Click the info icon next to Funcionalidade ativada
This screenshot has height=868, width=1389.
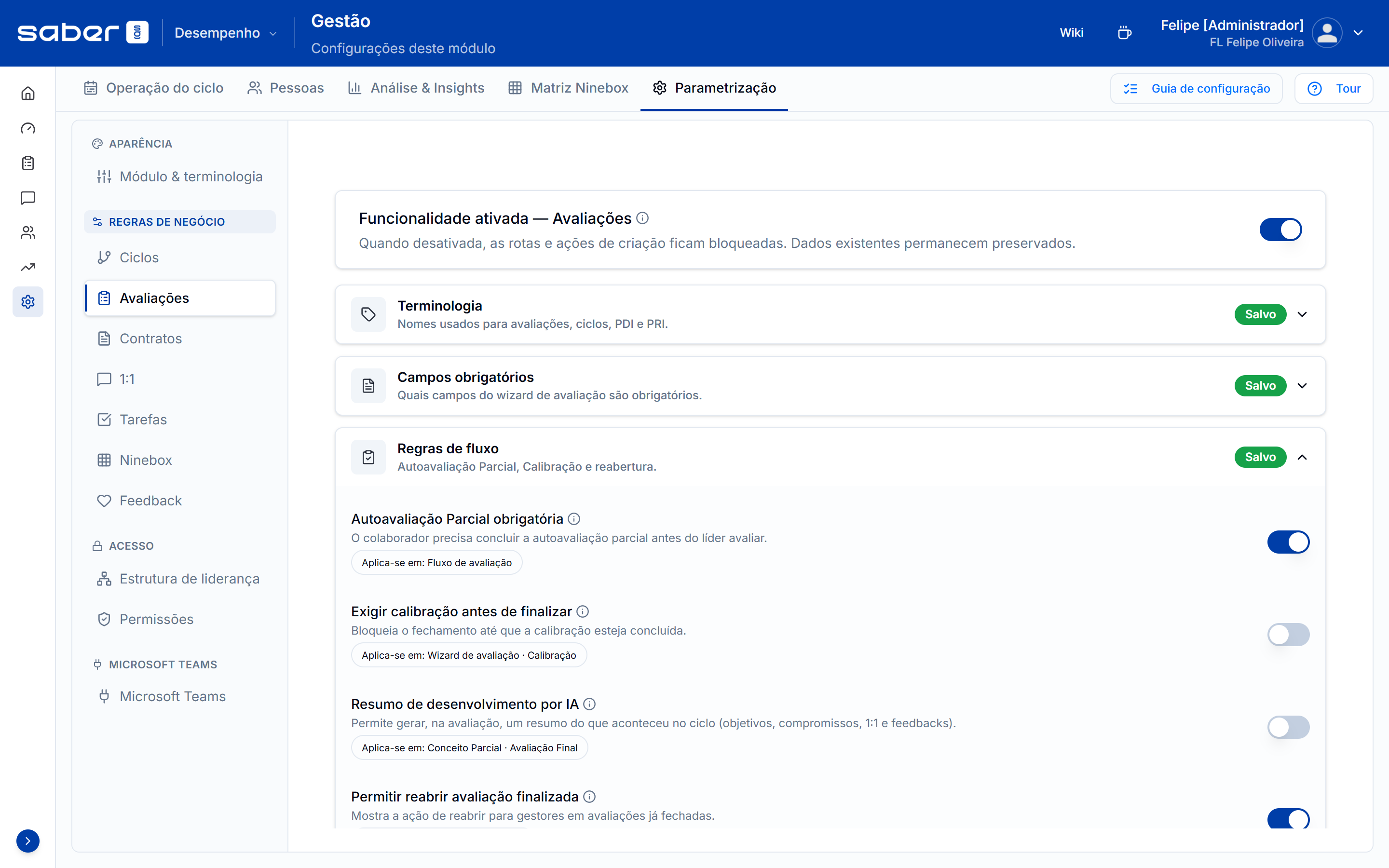coord(643,218)
